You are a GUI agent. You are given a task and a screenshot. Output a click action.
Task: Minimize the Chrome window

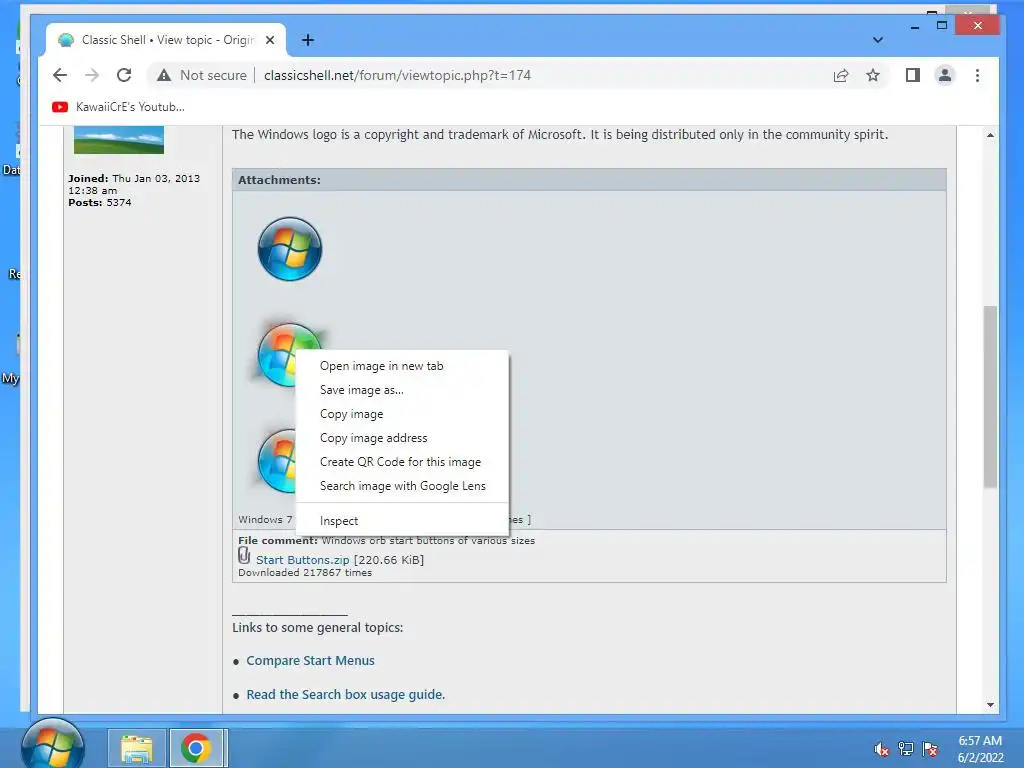pos(915,27)
